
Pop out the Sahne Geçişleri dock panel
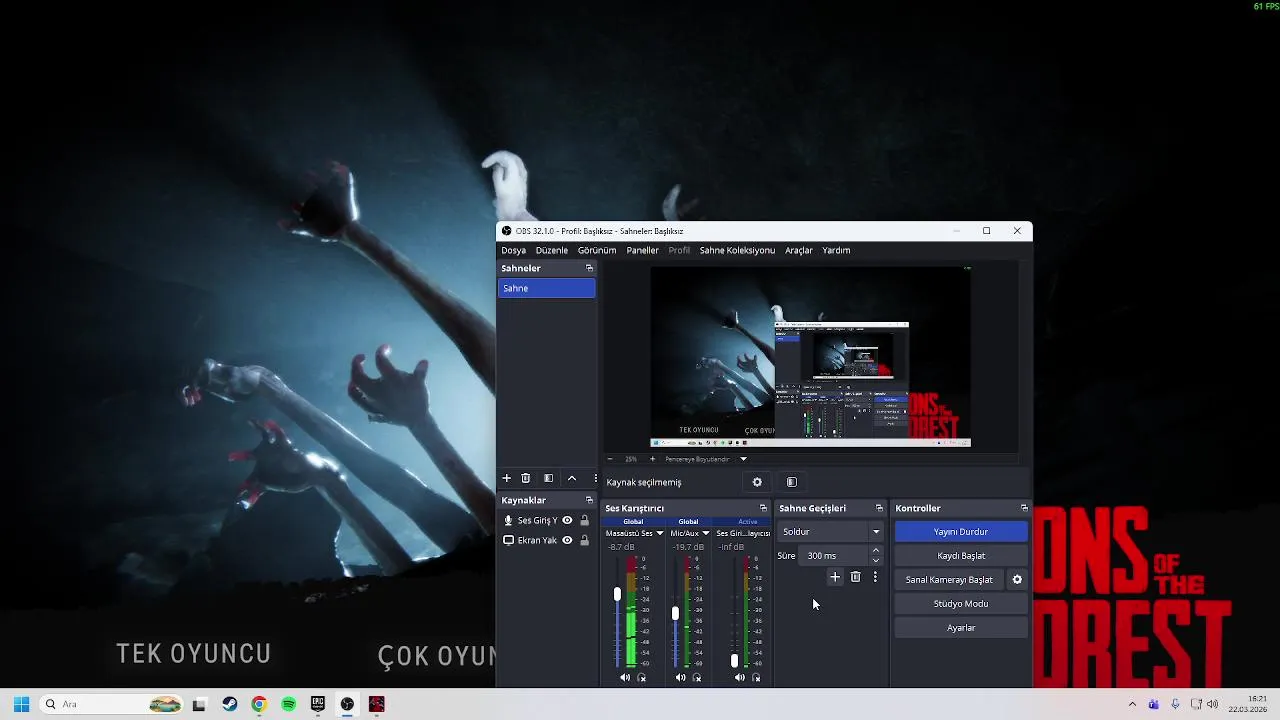pos(879,508)
